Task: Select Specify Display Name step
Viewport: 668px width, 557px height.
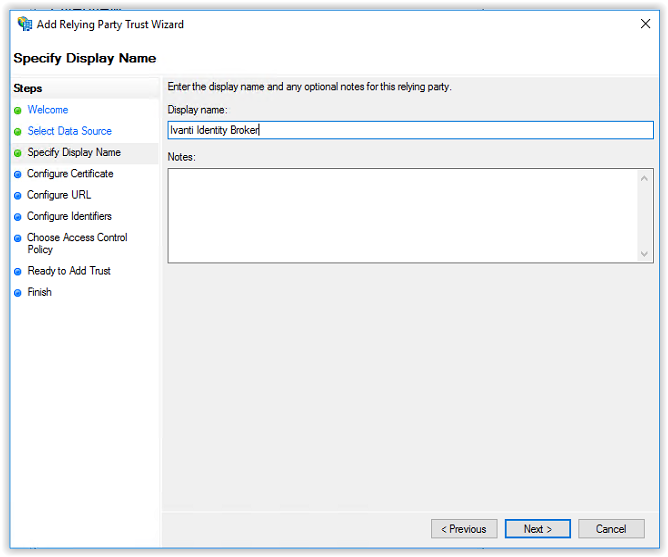Action: pyautogui.click(x=74, y=153)
